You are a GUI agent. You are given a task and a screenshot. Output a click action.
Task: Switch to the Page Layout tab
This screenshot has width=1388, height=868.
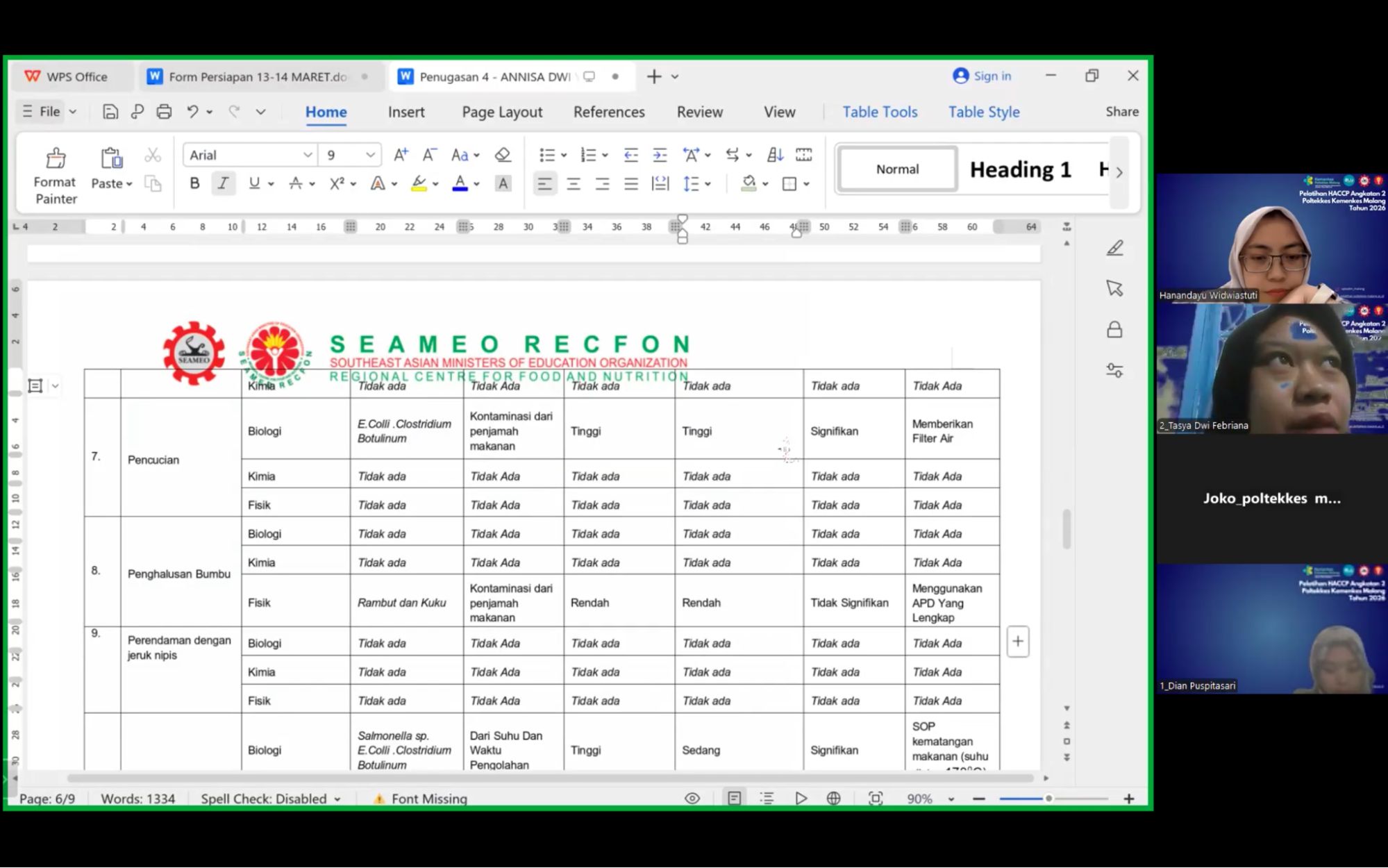502,112
